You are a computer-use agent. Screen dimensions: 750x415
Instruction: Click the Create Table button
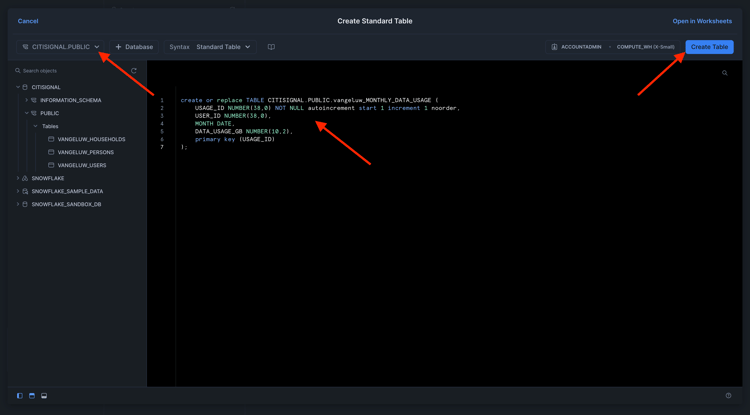(709, 47)
